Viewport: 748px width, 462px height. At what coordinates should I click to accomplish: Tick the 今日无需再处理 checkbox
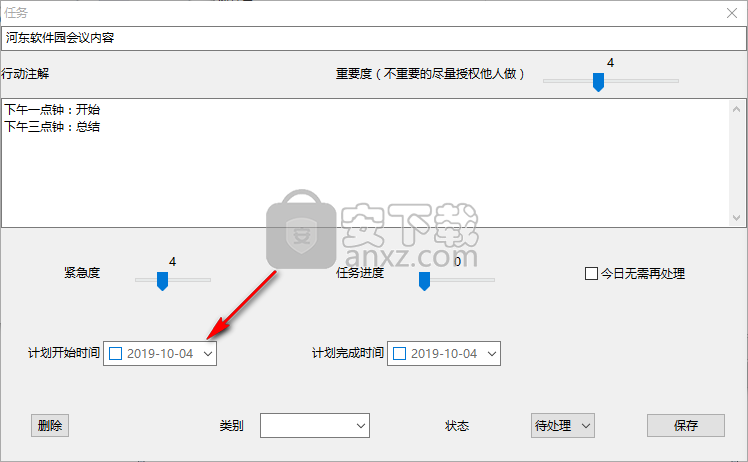point(591,273)
